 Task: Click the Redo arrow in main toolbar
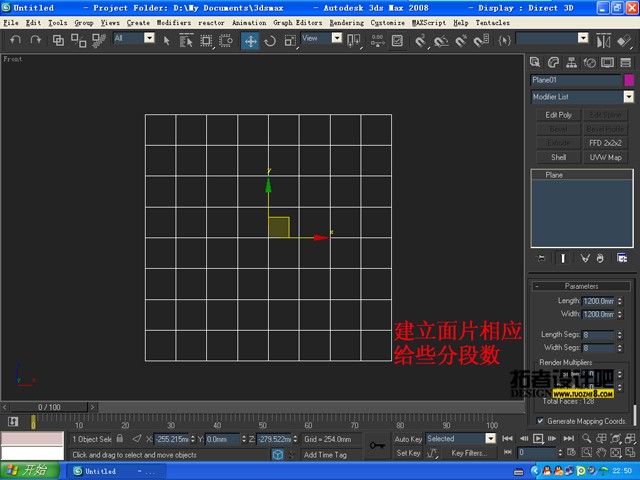(36, 40)
